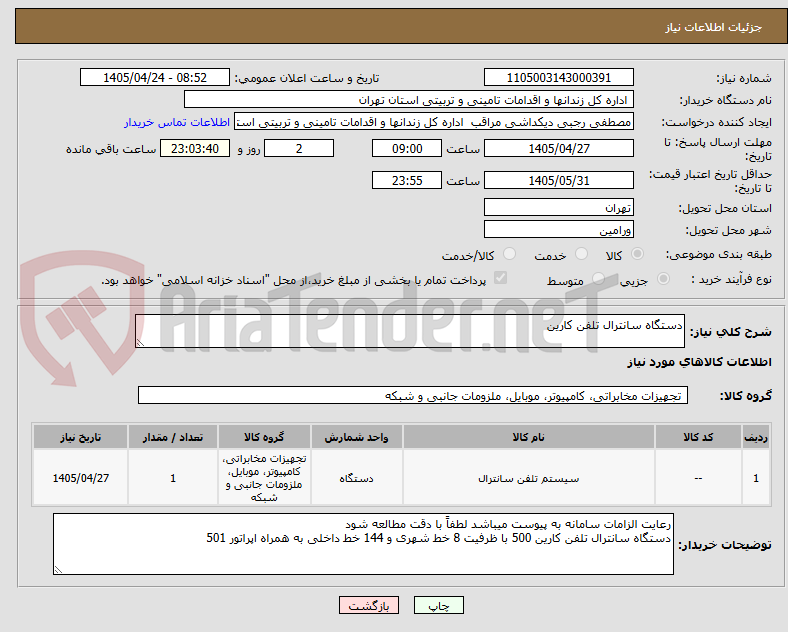The image size is (788, 632).
Task: Click the ردیف column header
Action: [x=755, y=437]
